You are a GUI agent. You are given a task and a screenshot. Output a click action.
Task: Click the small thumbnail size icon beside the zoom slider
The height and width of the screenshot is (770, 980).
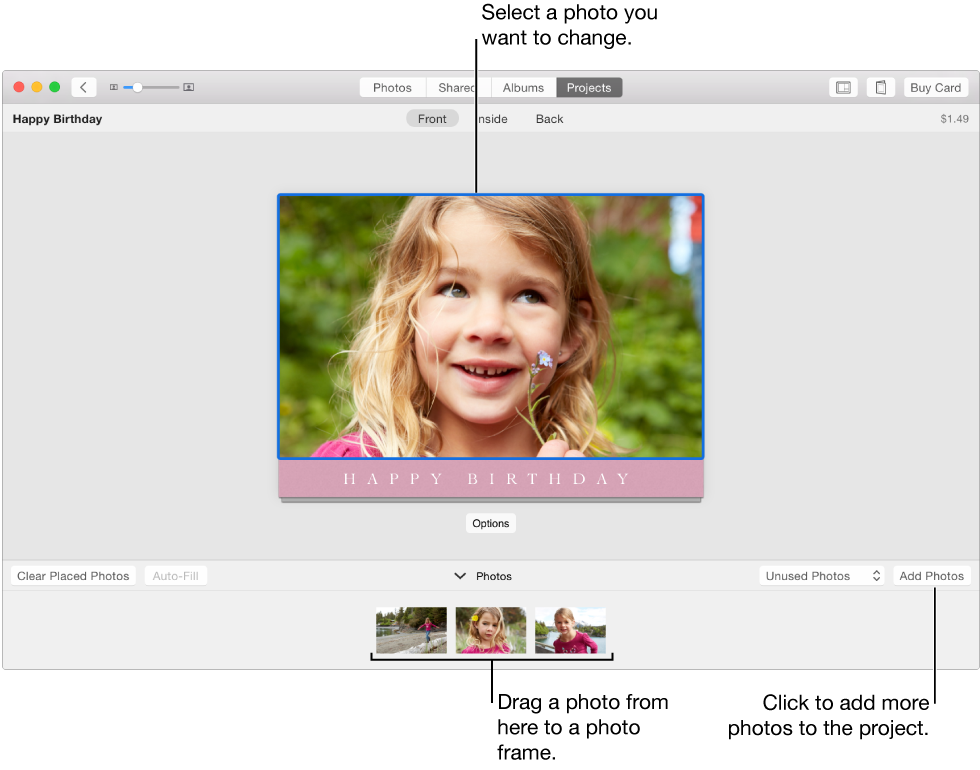point(113,87)
